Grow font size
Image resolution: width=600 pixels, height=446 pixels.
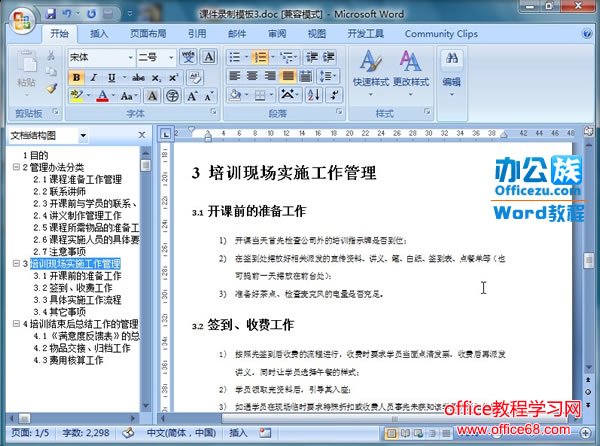pos(192,96)
